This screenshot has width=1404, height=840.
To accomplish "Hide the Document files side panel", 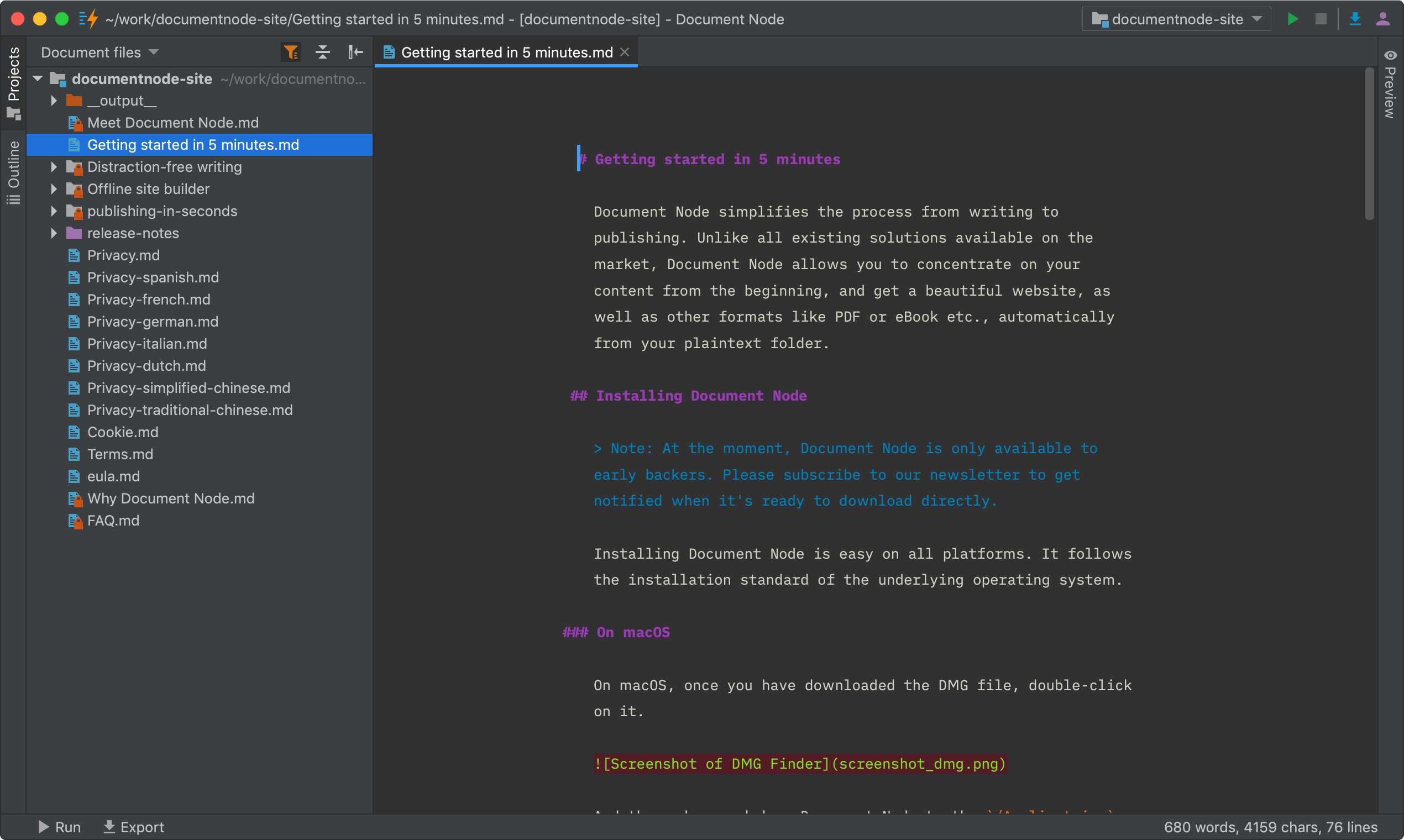I will click(355, 53).
